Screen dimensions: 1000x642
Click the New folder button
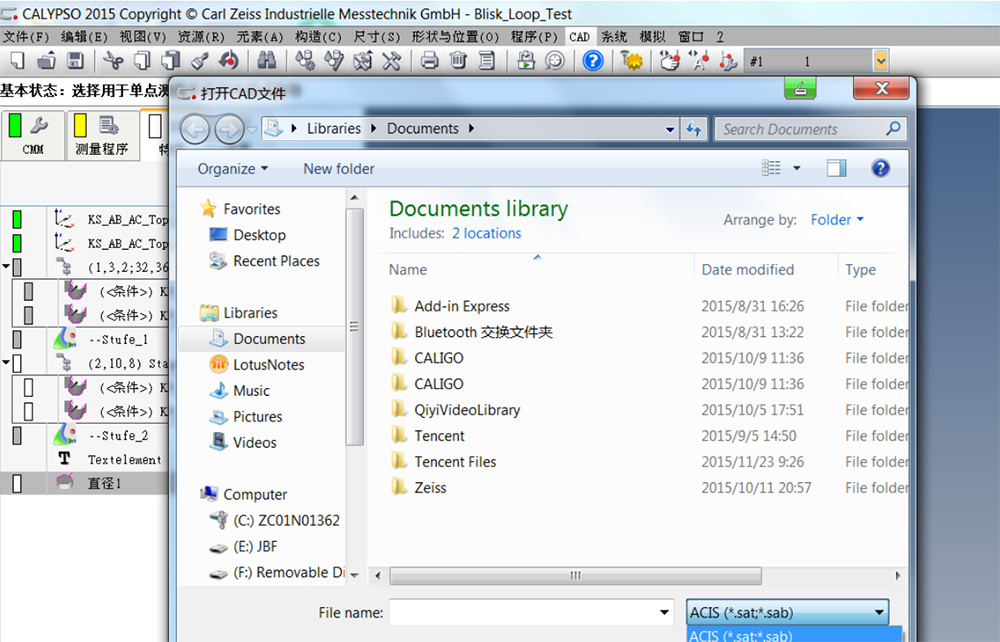click(x=339, y=169)
